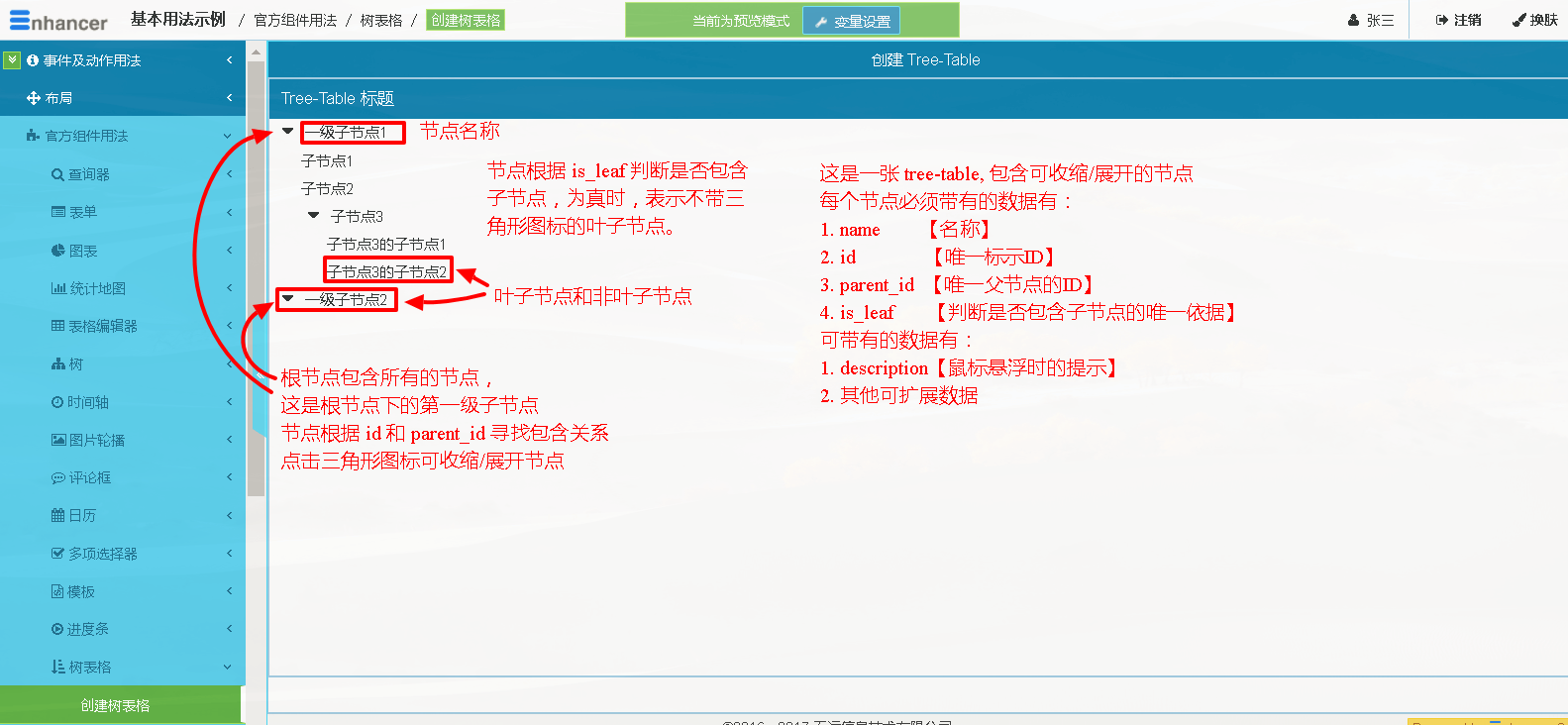This screenshot has height=725, width=1568.
Task: Click the clock icon beside 时间轴
Action: point(57,402)
